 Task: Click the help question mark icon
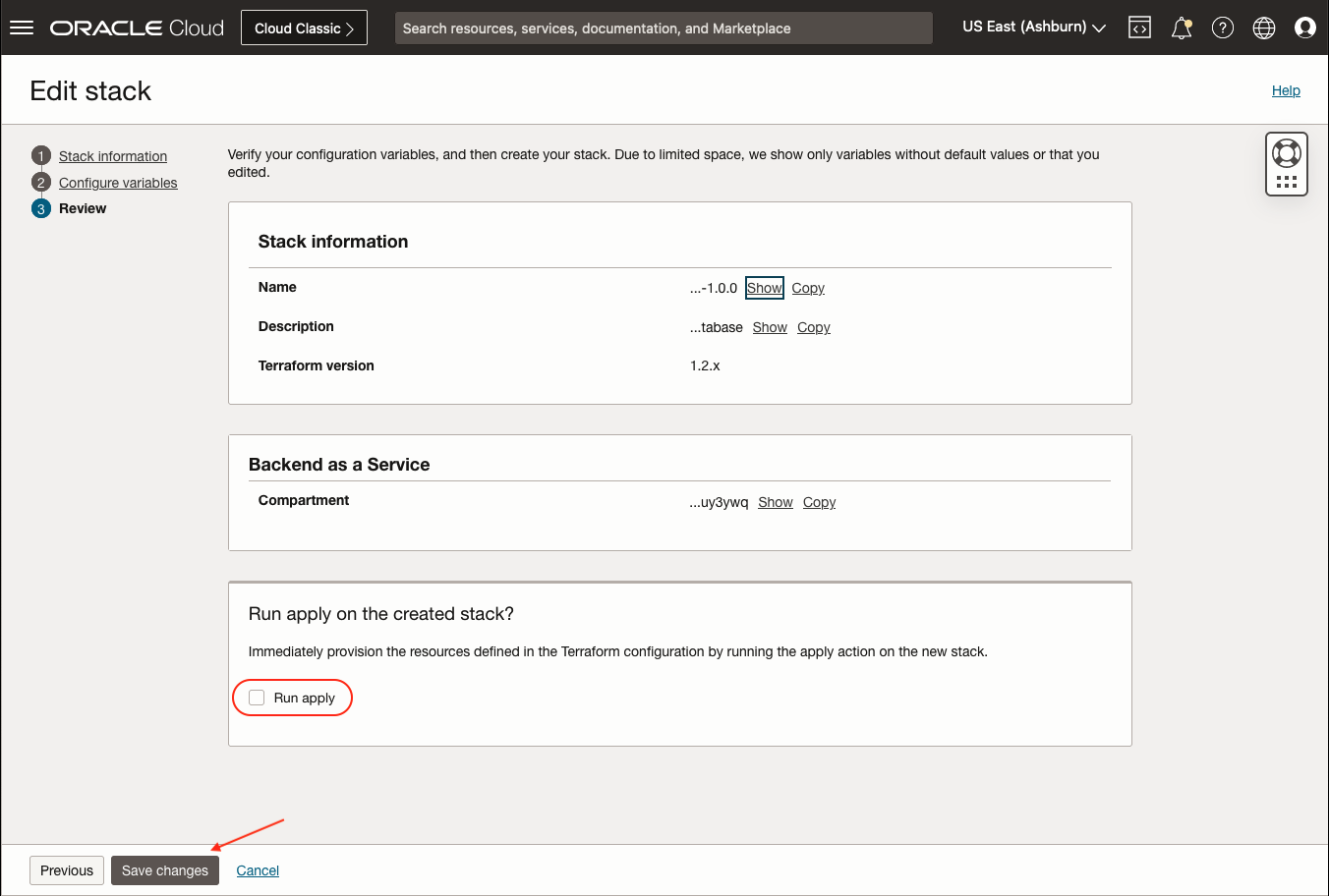coord(1222,28)
